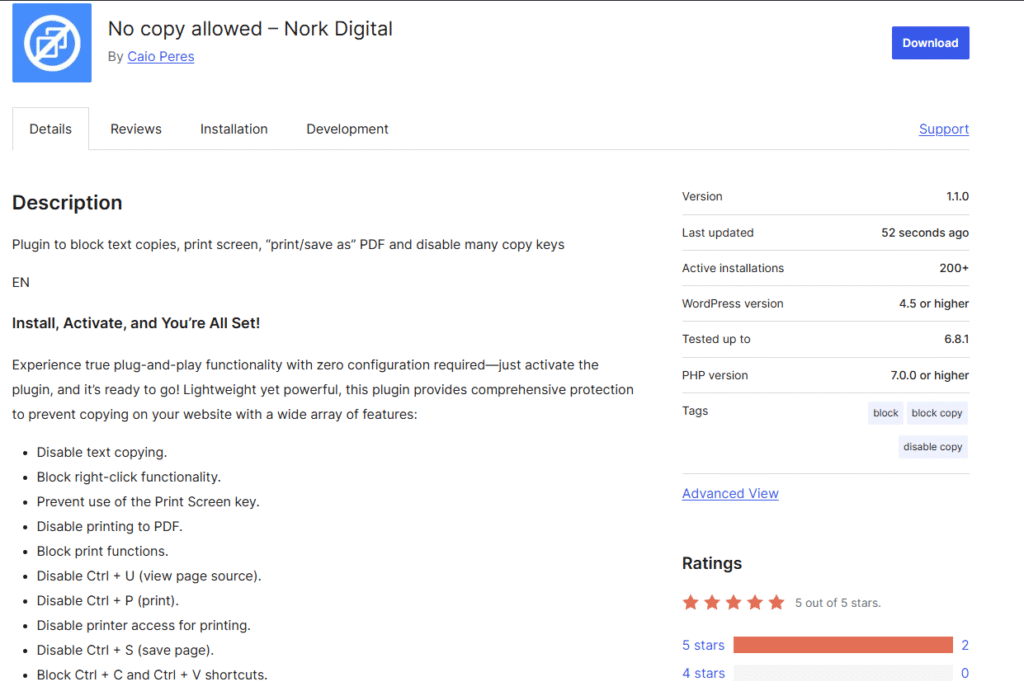Screen dimensions: 1024x691
Task: Filter reviews by 4 stars link
Action: pyautogui.click(x=703, y=673)
